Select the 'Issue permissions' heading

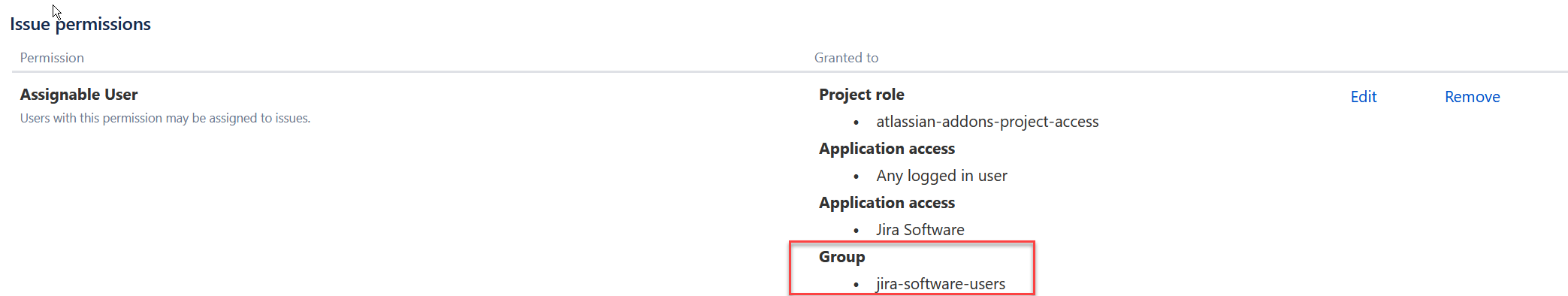tap(80, 24)
